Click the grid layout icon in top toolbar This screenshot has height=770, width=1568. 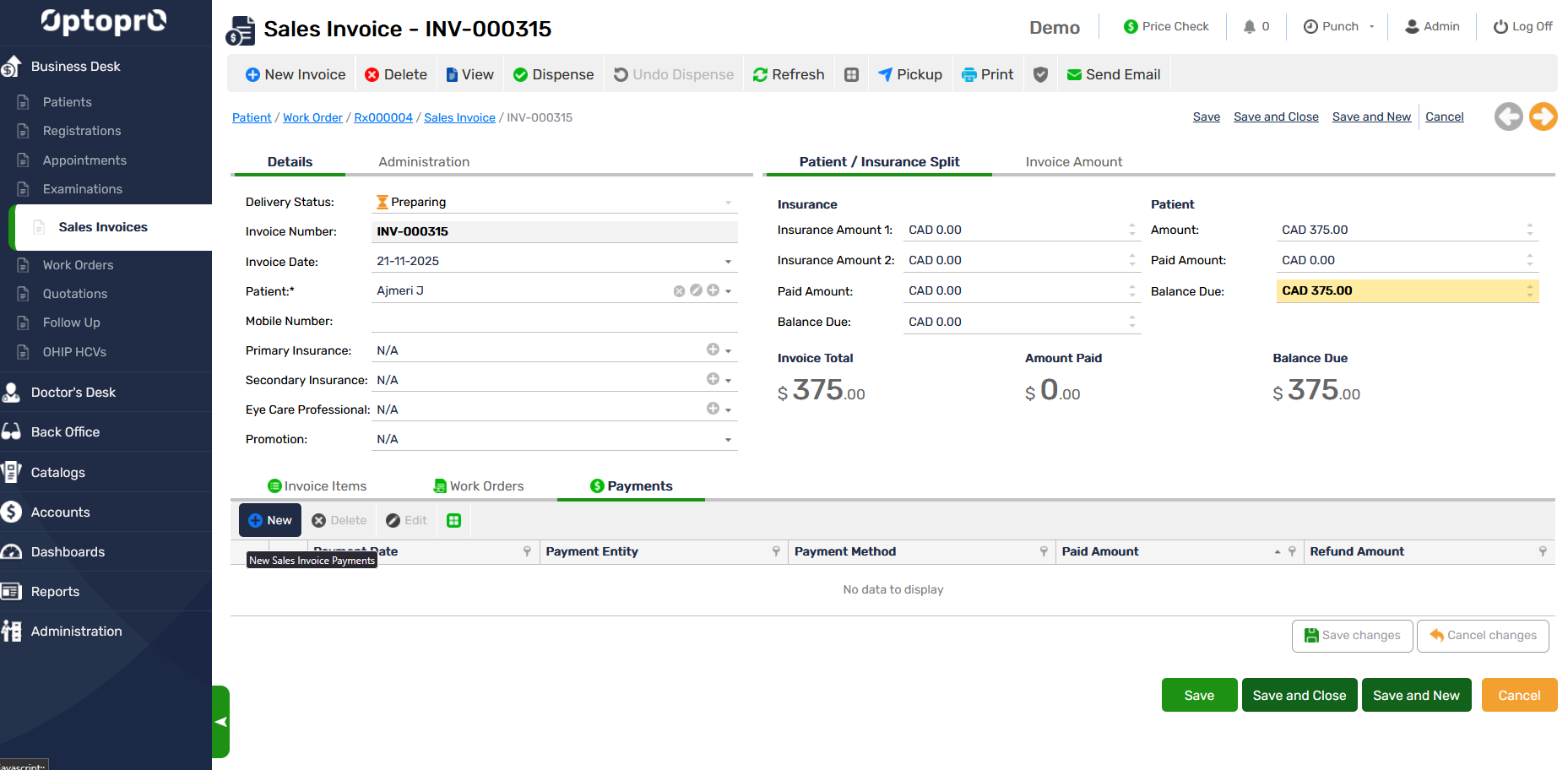[x=851, y=75]
